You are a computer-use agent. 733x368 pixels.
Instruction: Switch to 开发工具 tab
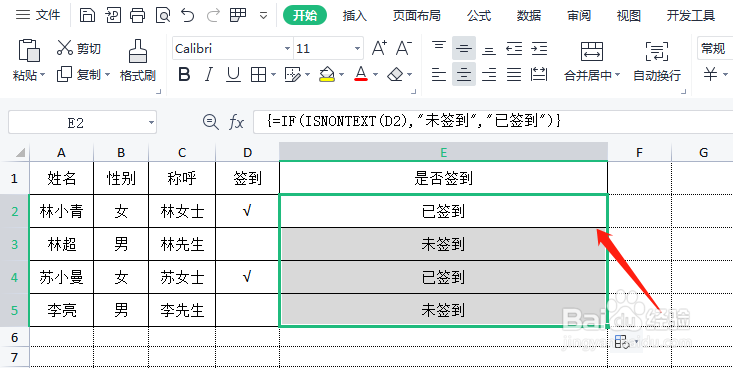pos(691,15)
